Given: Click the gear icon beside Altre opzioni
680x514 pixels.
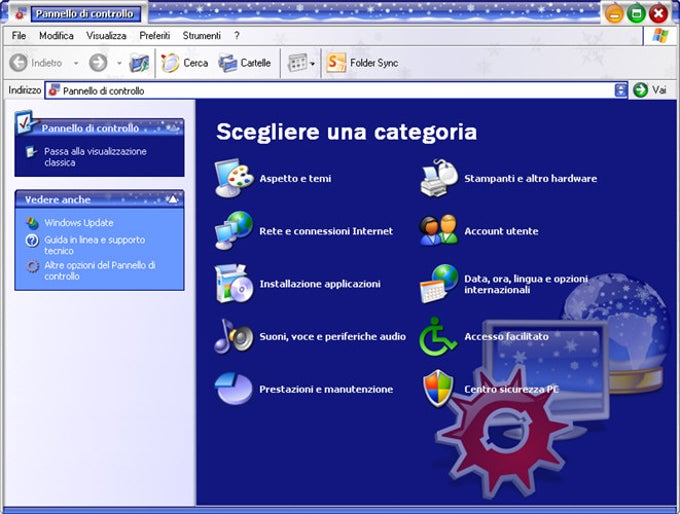Looking at the screenshot, I should pyautogui.click(x=32, y=265).
